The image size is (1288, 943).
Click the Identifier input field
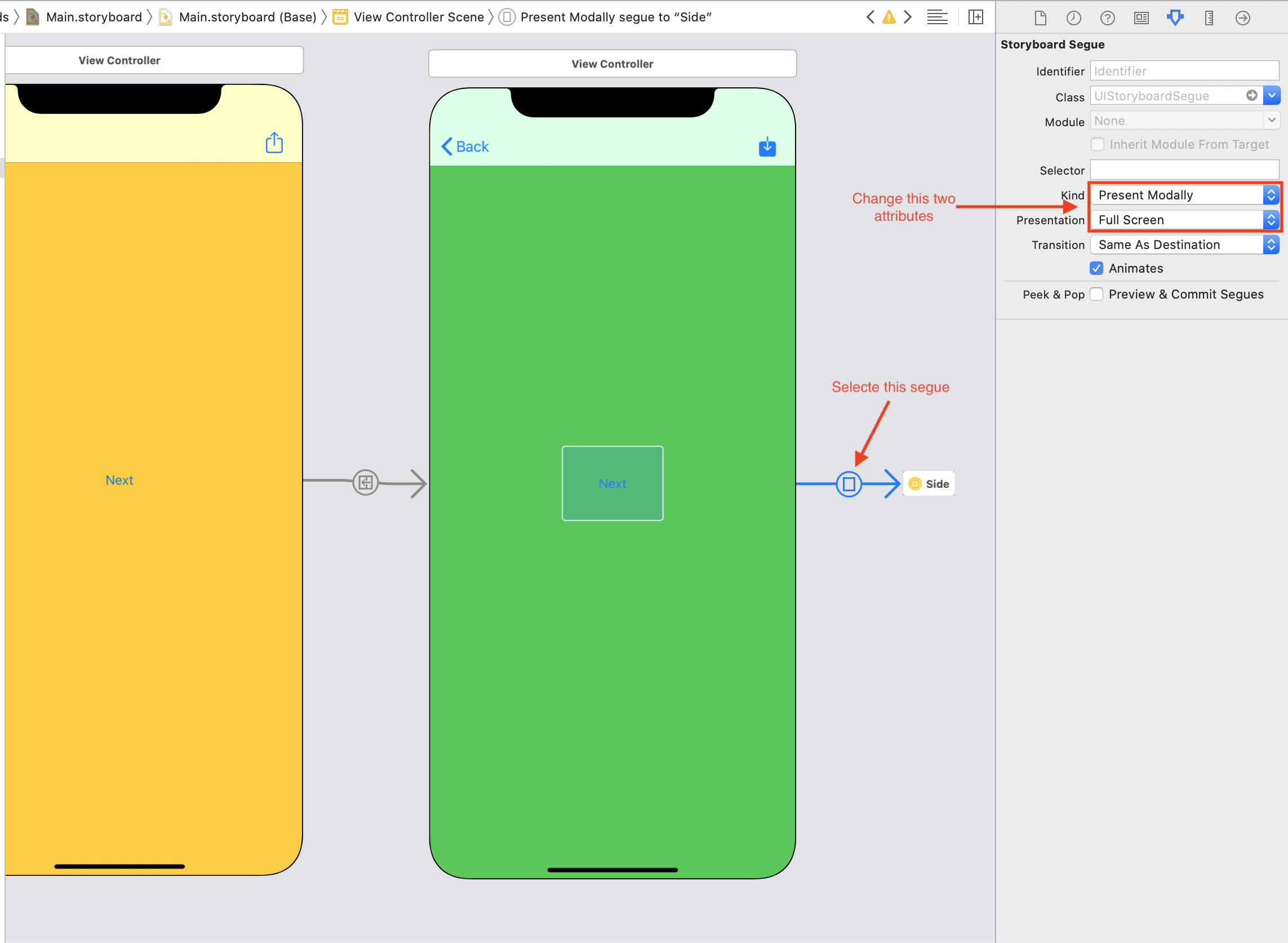click(1185, 70)
